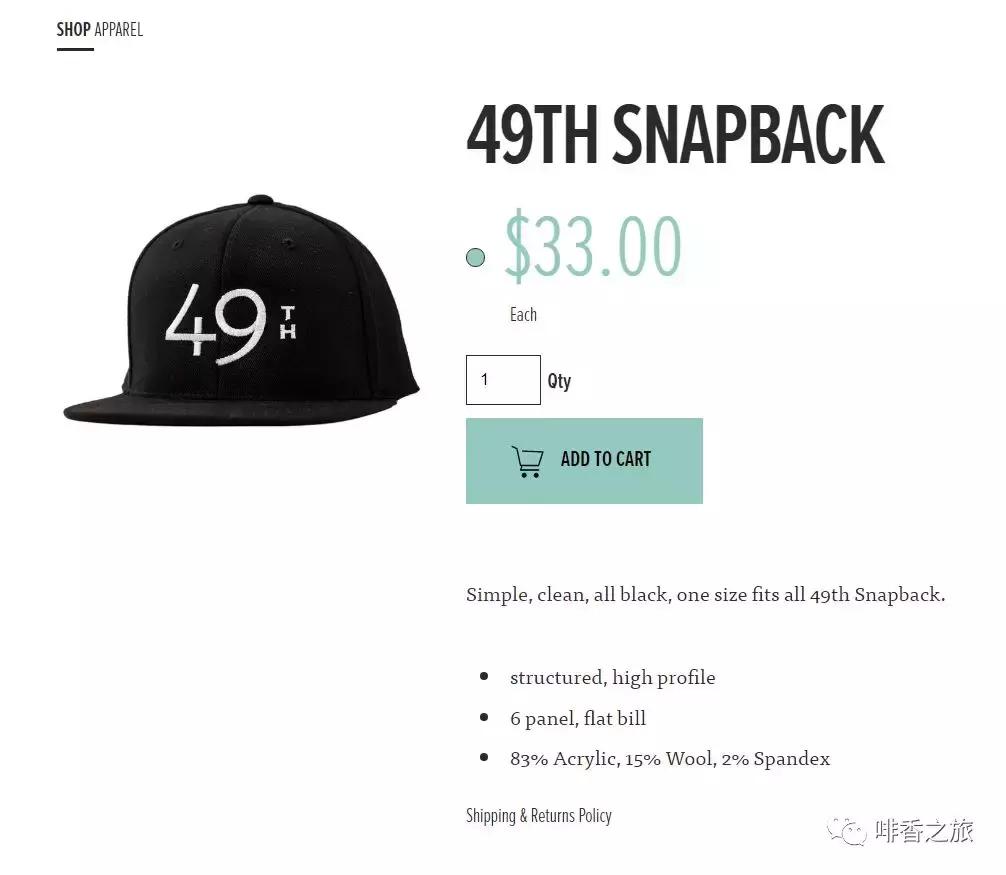The image size is (1006, 875).
Task: Go to the SHOP breadcrumb link
Action: (x=73, y=29)
